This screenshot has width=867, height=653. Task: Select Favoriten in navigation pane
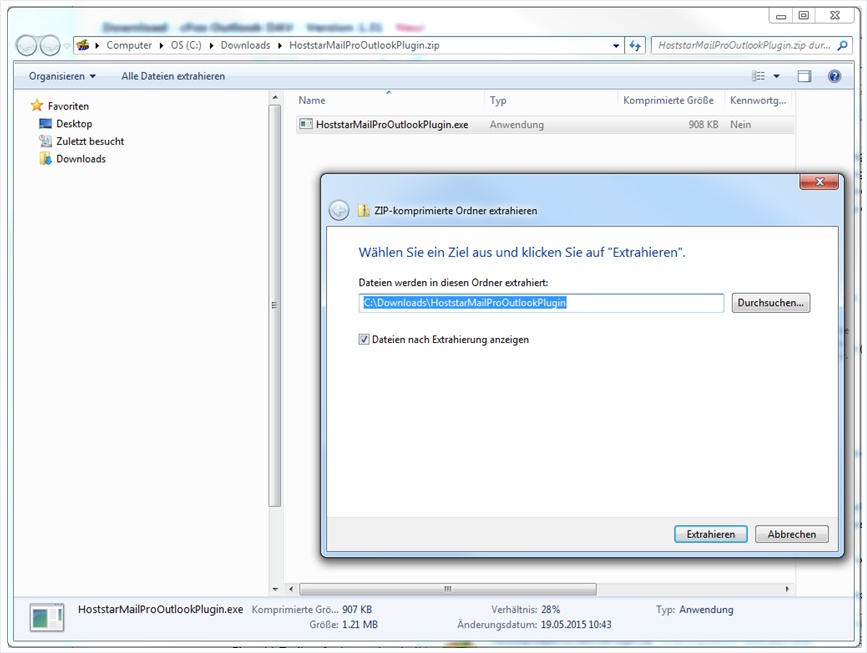click(x=68, y=106)
